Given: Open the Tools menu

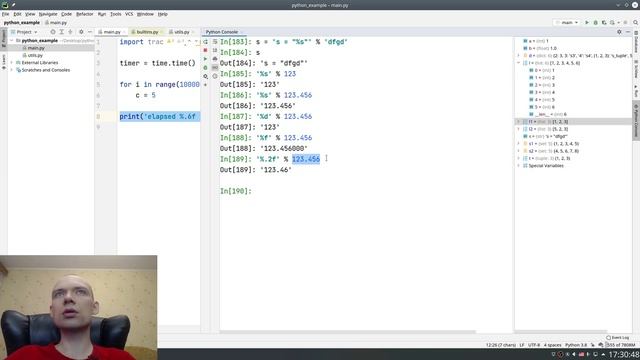Looking at the screenshot, I should click(x=116, y=14).
